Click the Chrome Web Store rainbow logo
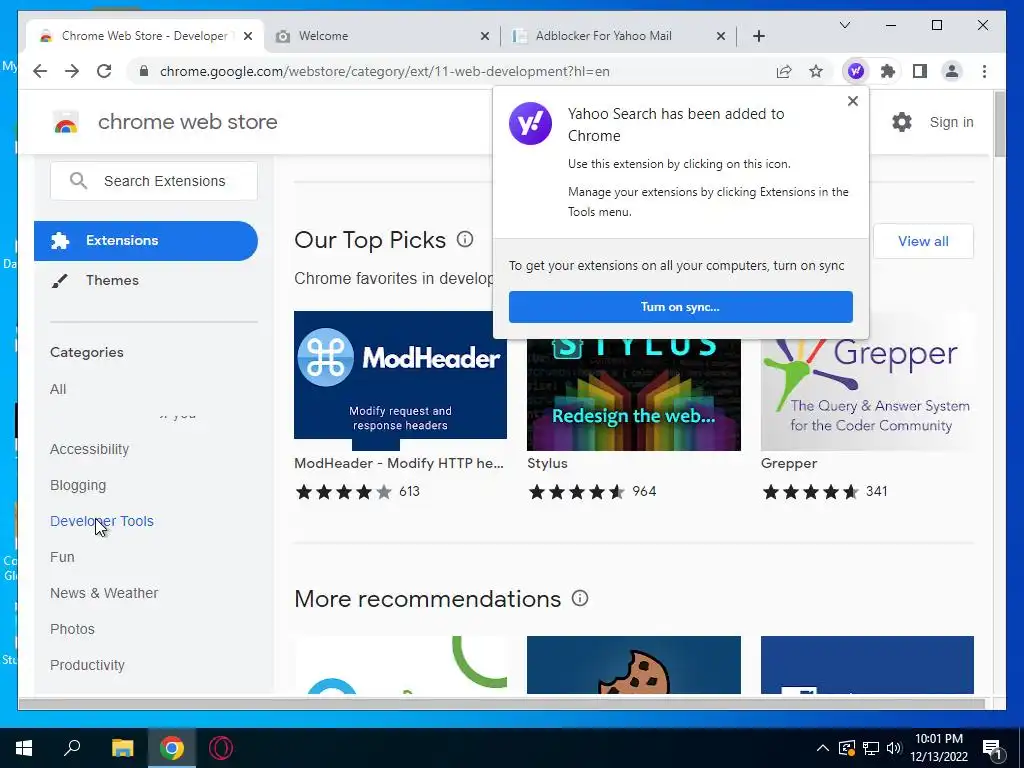The image size is (1024, 768). point(66,122)
